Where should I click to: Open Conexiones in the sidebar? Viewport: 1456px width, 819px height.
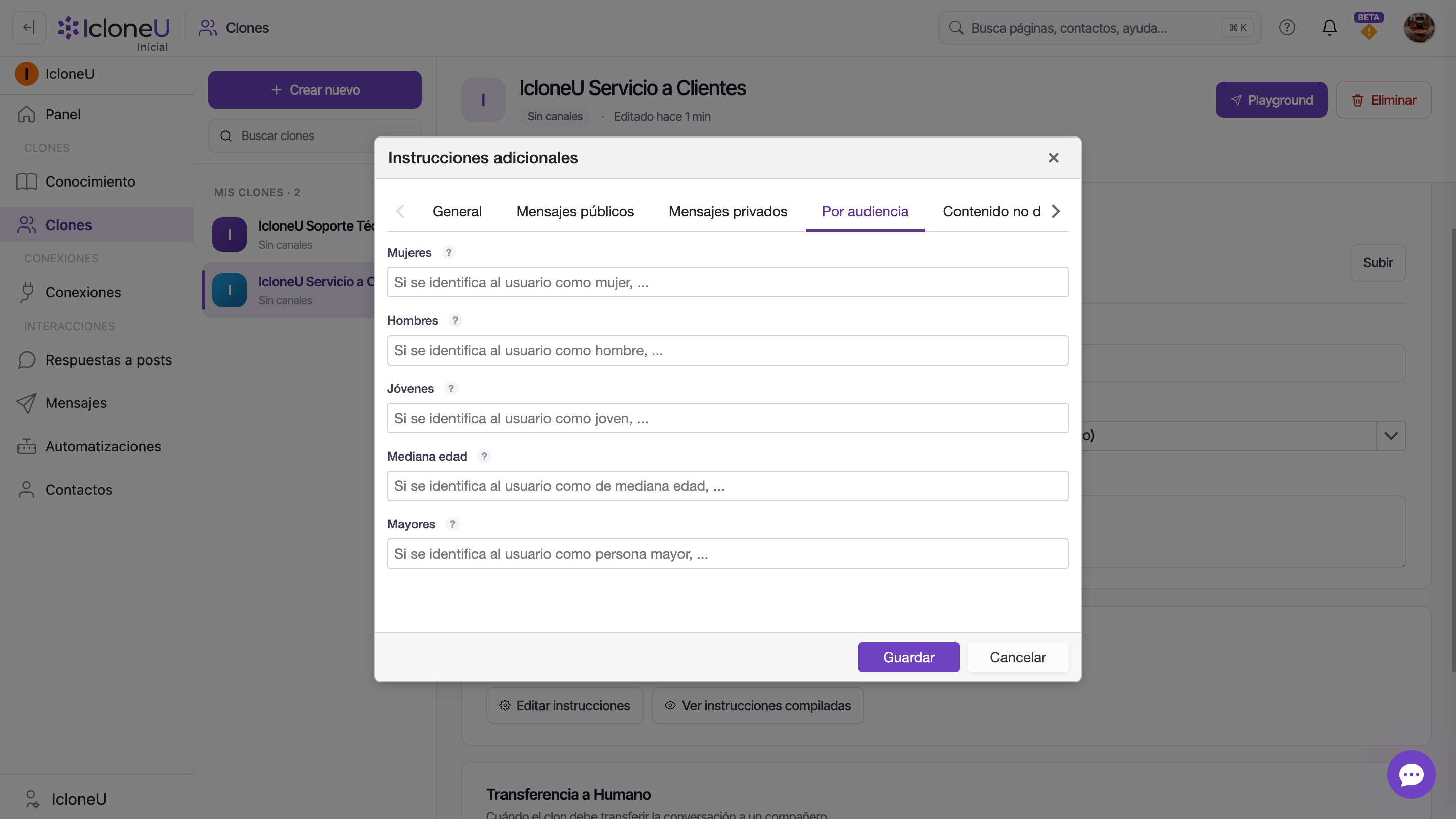click(x=97, y=292)
